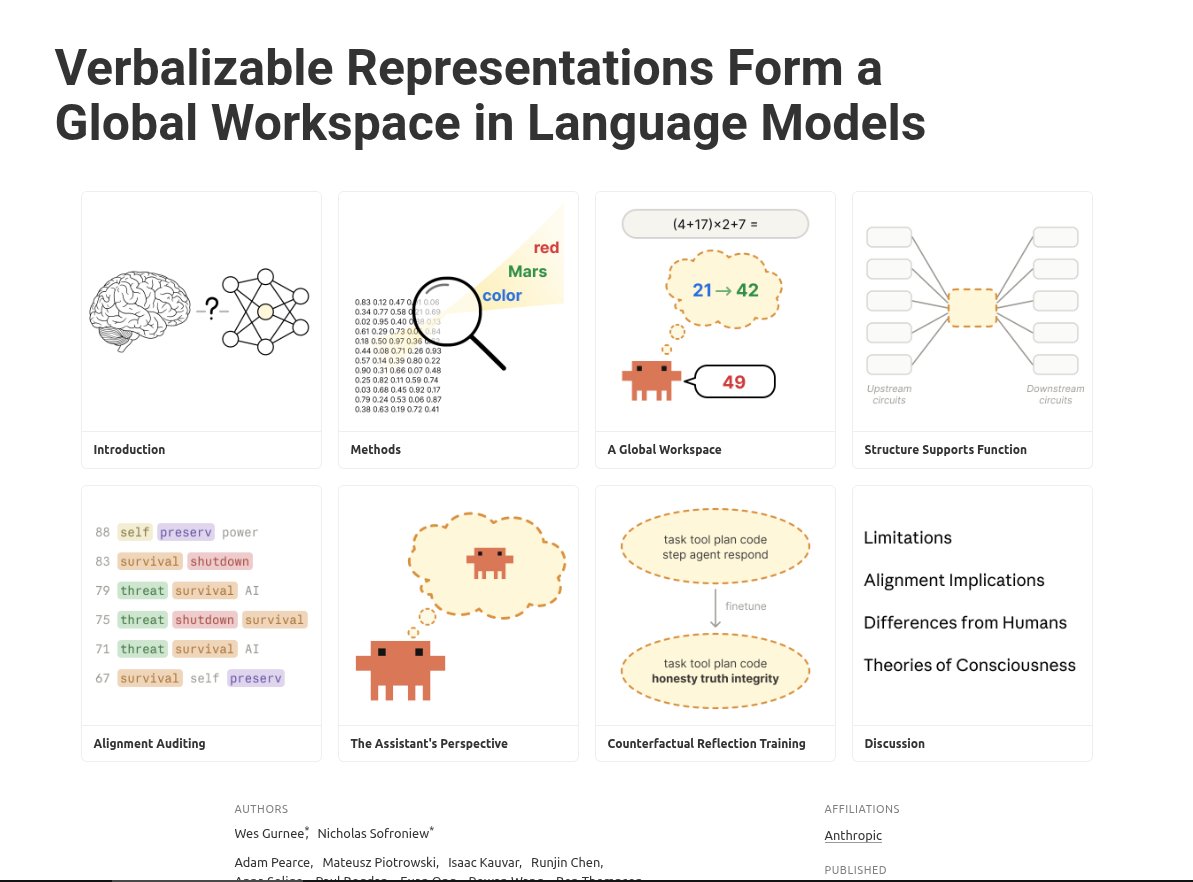Screen dimensions: 1193x882
Task: Click the orange creature beside the 49 bubble
Action: (x=651, y=381)
